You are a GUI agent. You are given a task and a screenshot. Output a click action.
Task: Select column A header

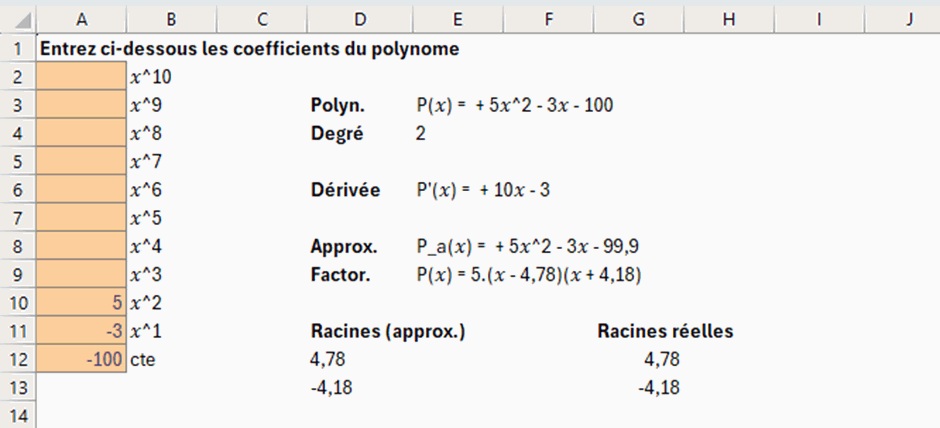81,19
